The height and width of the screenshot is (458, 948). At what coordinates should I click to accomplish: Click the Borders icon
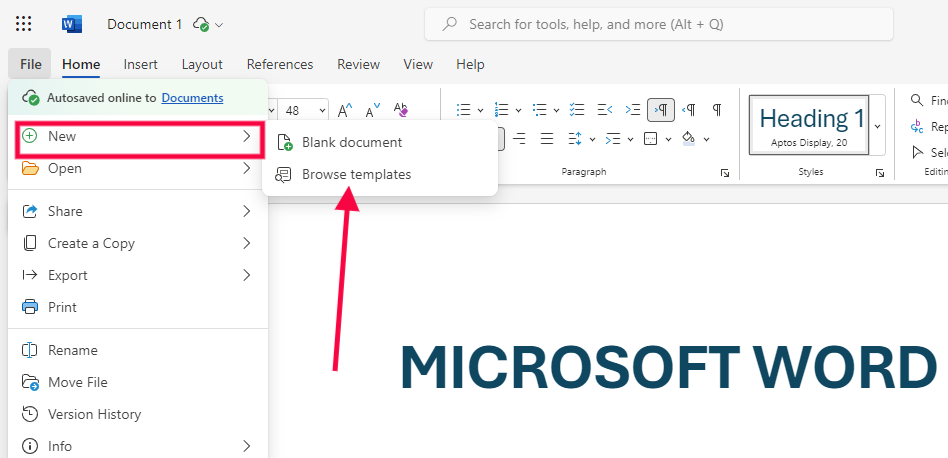pyautogui.click(x=651, y=140)
